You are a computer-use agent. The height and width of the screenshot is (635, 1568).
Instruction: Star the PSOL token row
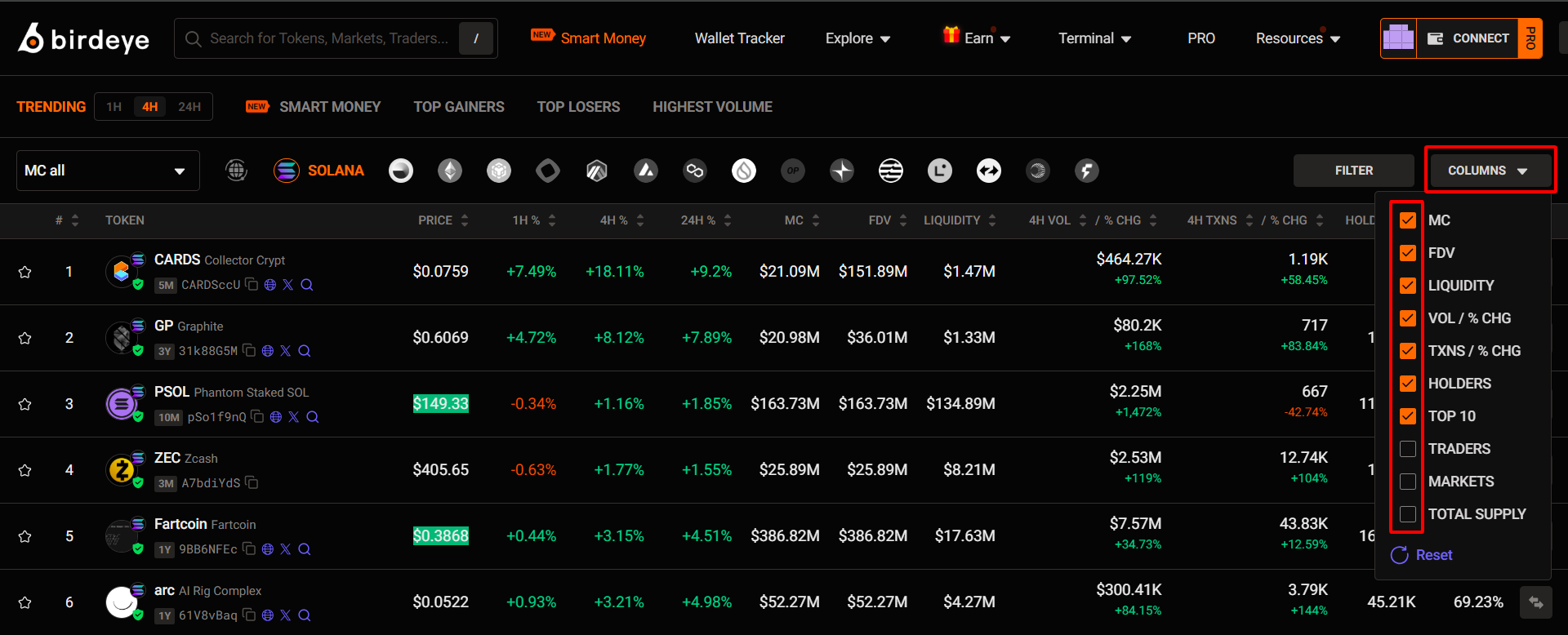pos(25,404)
